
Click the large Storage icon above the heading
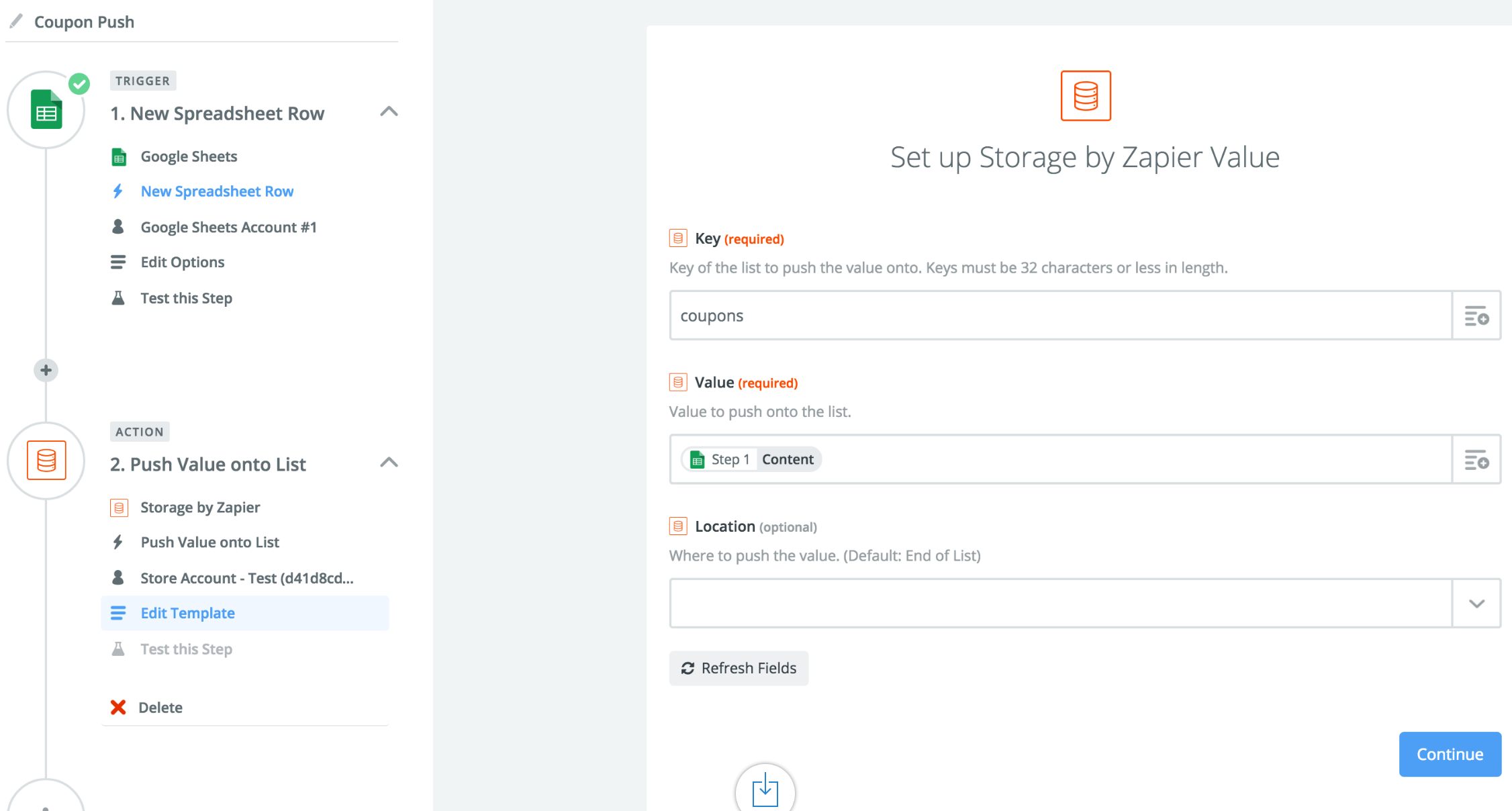pos(1086,96)
